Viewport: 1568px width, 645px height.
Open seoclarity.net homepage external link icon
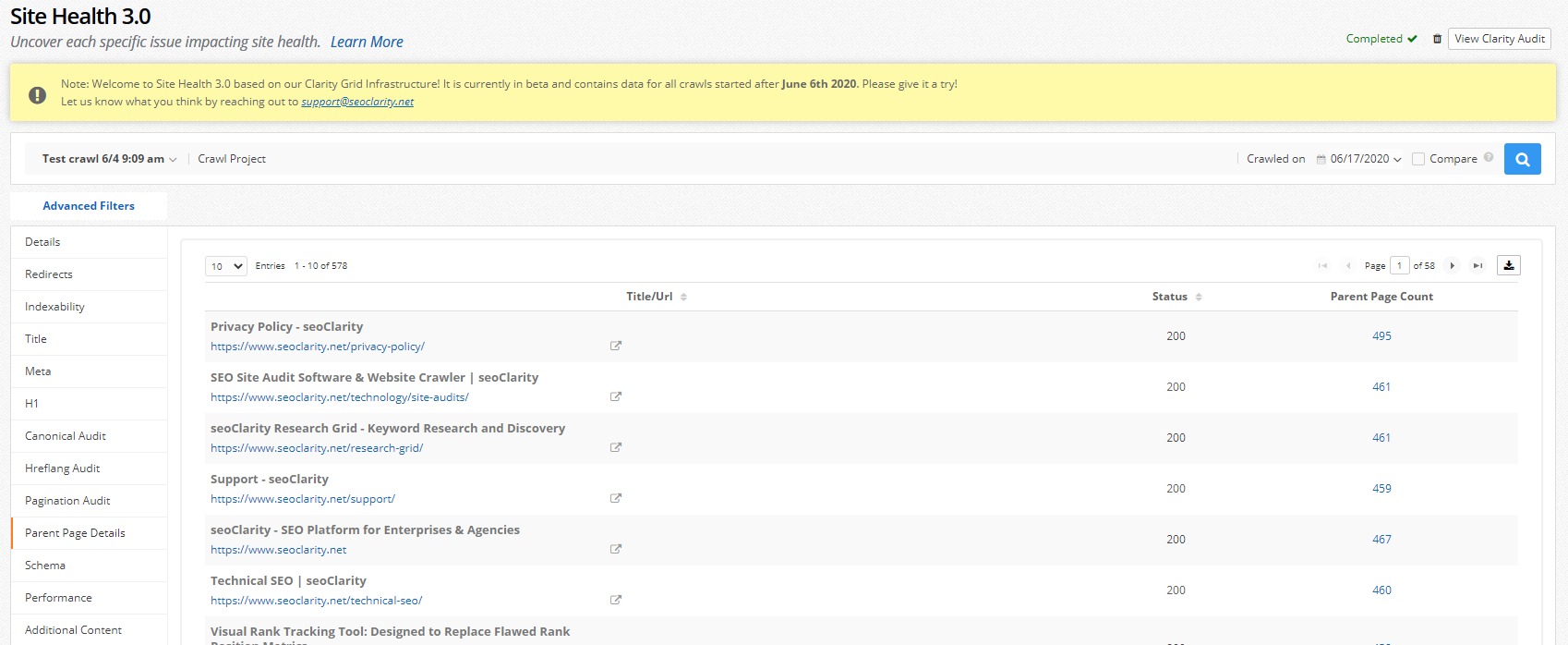(x=616, y=549)
